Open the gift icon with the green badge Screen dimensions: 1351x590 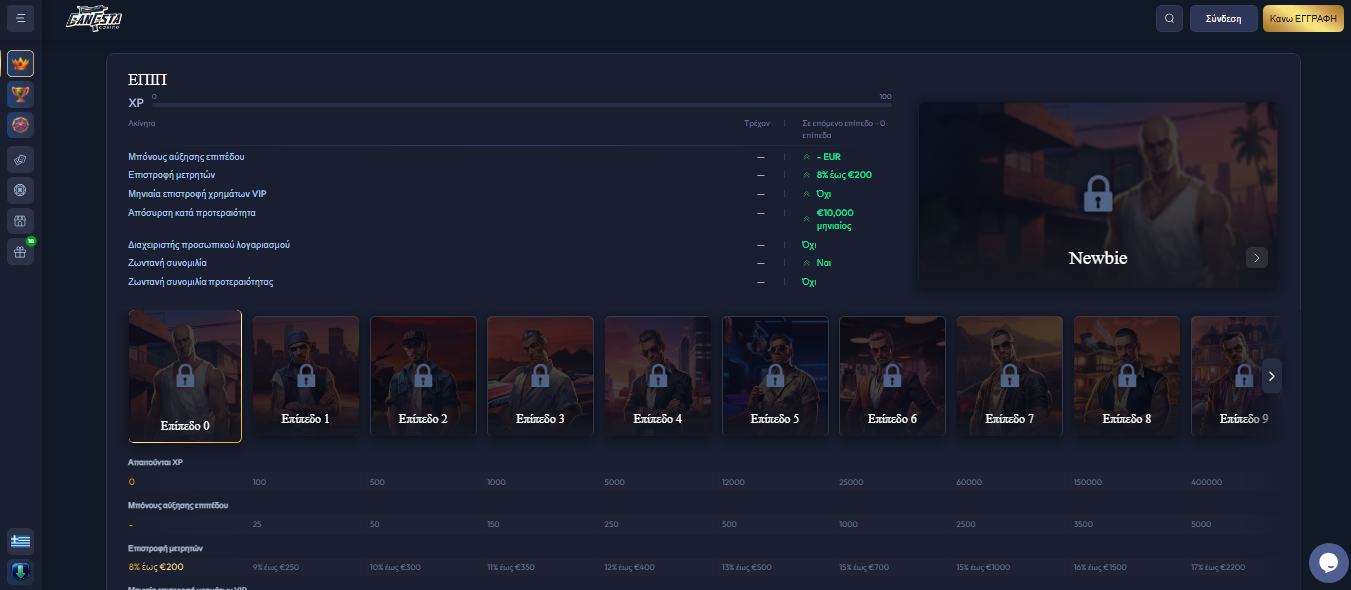tap(20, 252)
